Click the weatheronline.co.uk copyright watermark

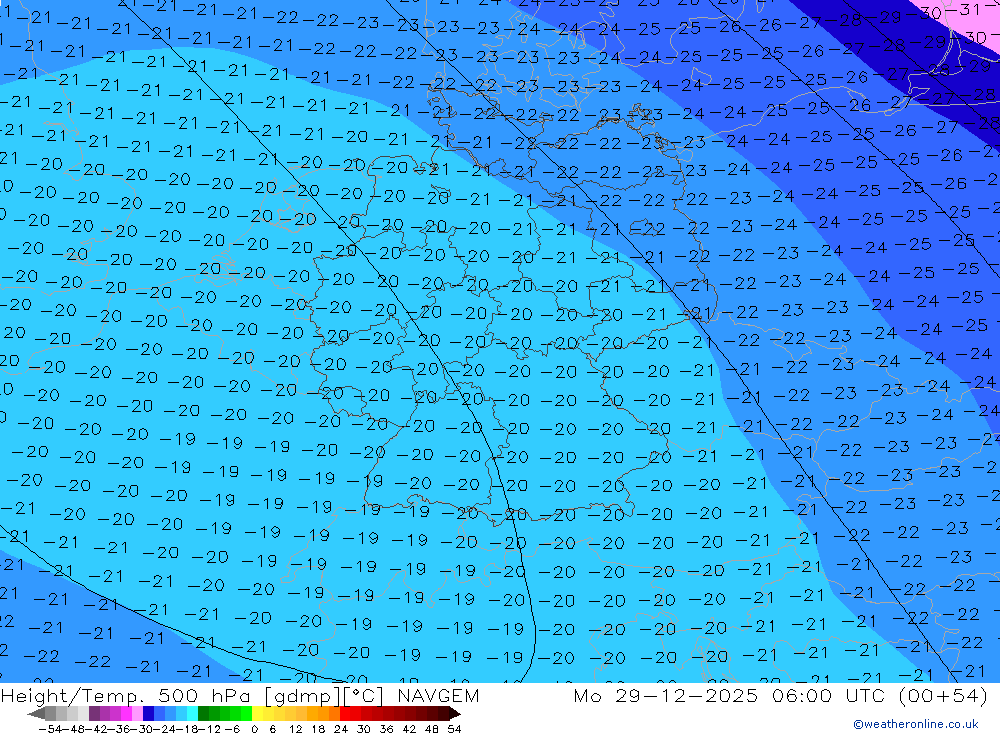tap(915, 724)
